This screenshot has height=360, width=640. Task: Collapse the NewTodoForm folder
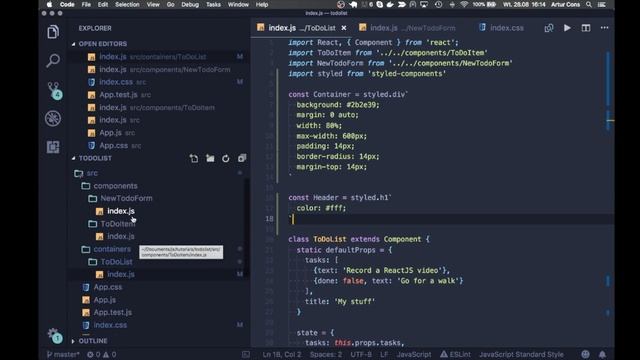click(x=126, y=198)
